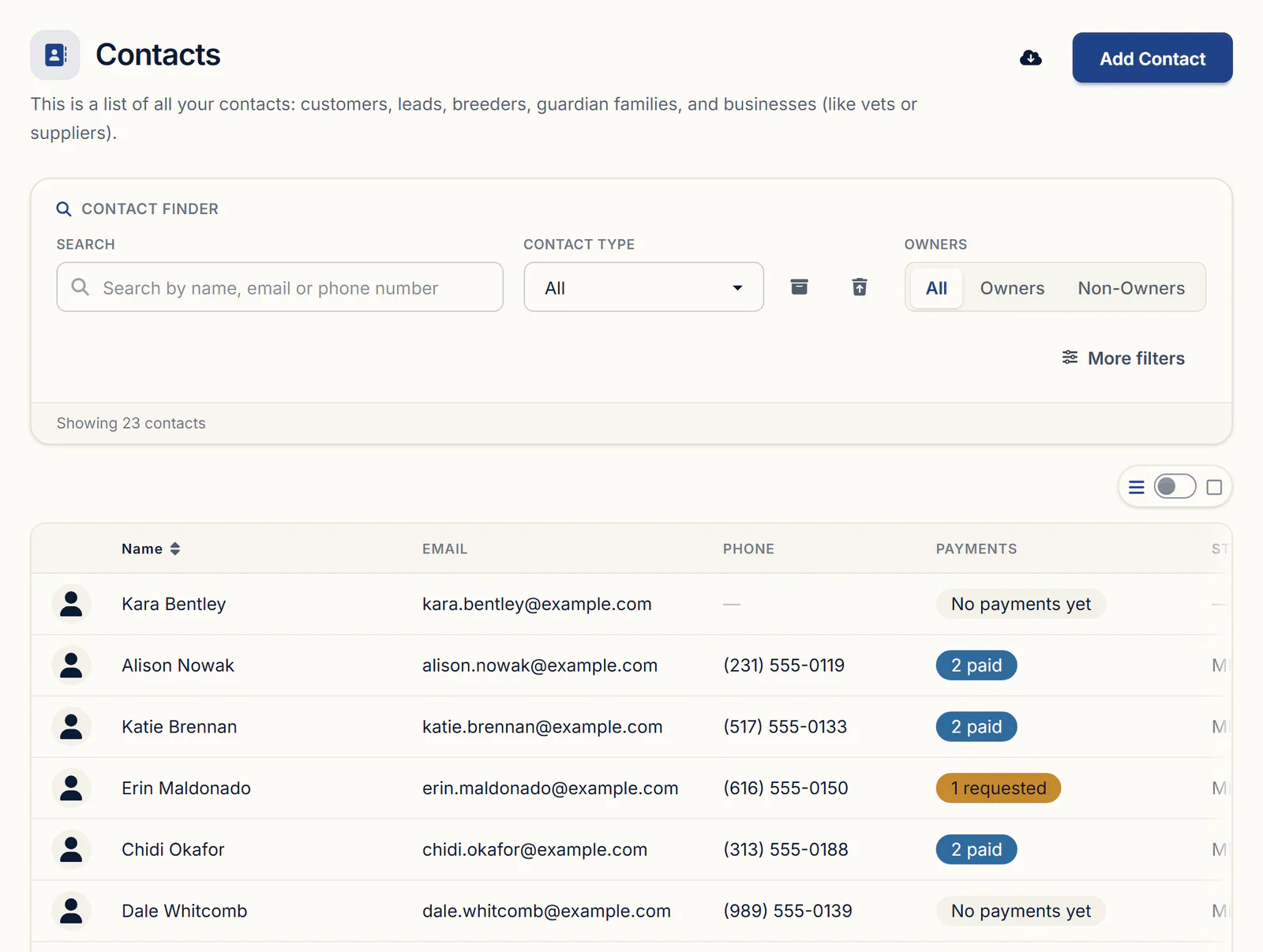Image resolution: width=1263 pixels, height=952 pixels.
Task: Click the Showing 23 contacts text
Action: (131, 423)
